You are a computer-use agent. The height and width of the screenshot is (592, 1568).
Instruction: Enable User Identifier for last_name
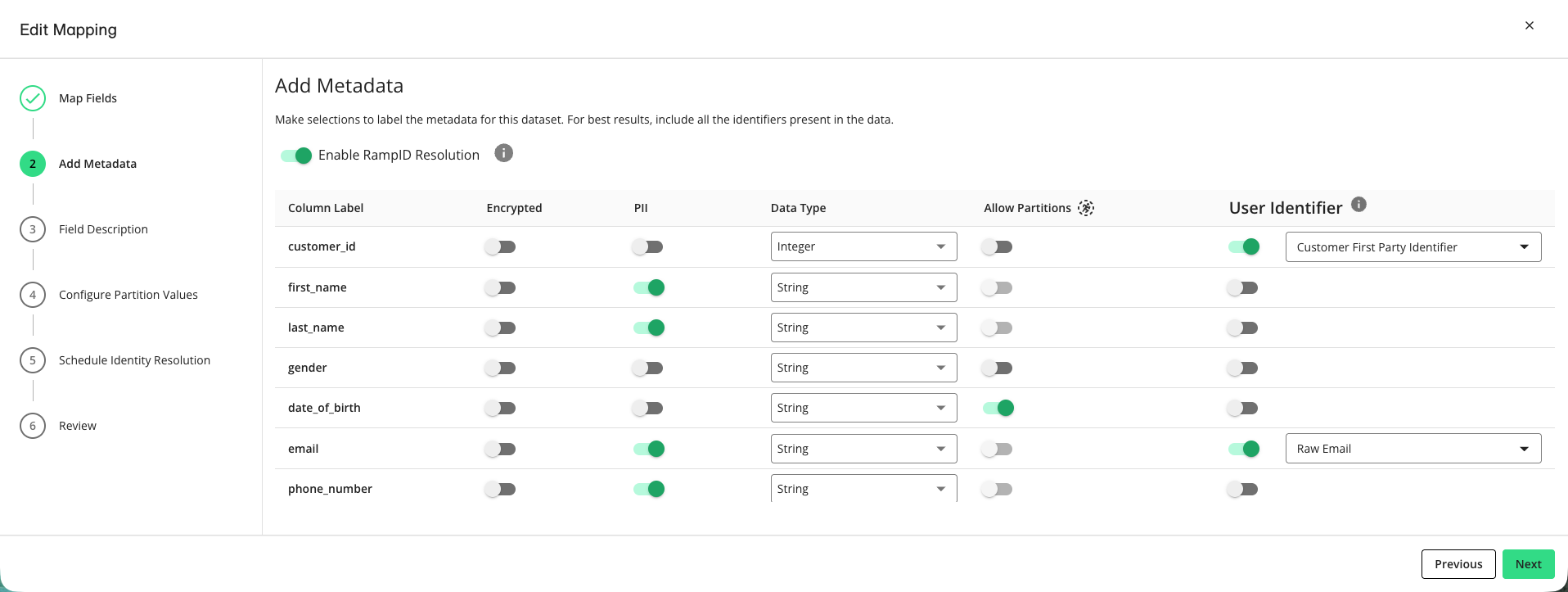(x=1242, y=328)
